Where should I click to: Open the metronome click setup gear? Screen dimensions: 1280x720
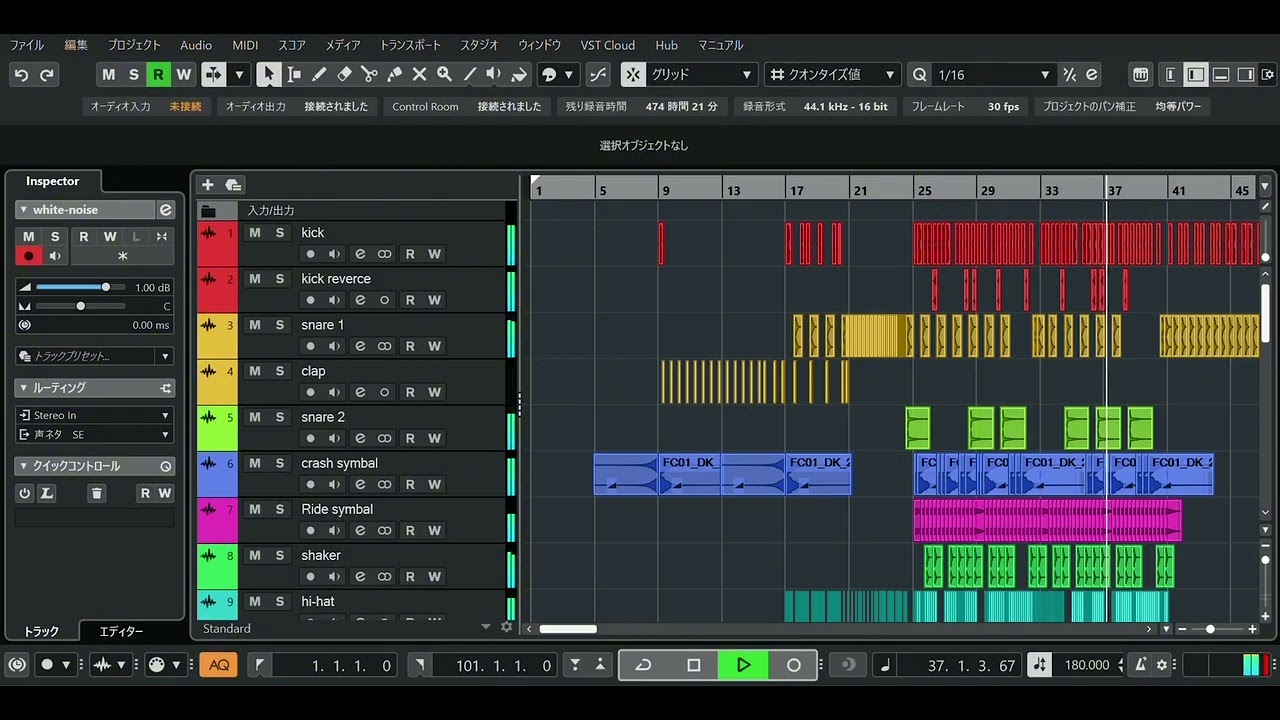(x=1162, y=665)
